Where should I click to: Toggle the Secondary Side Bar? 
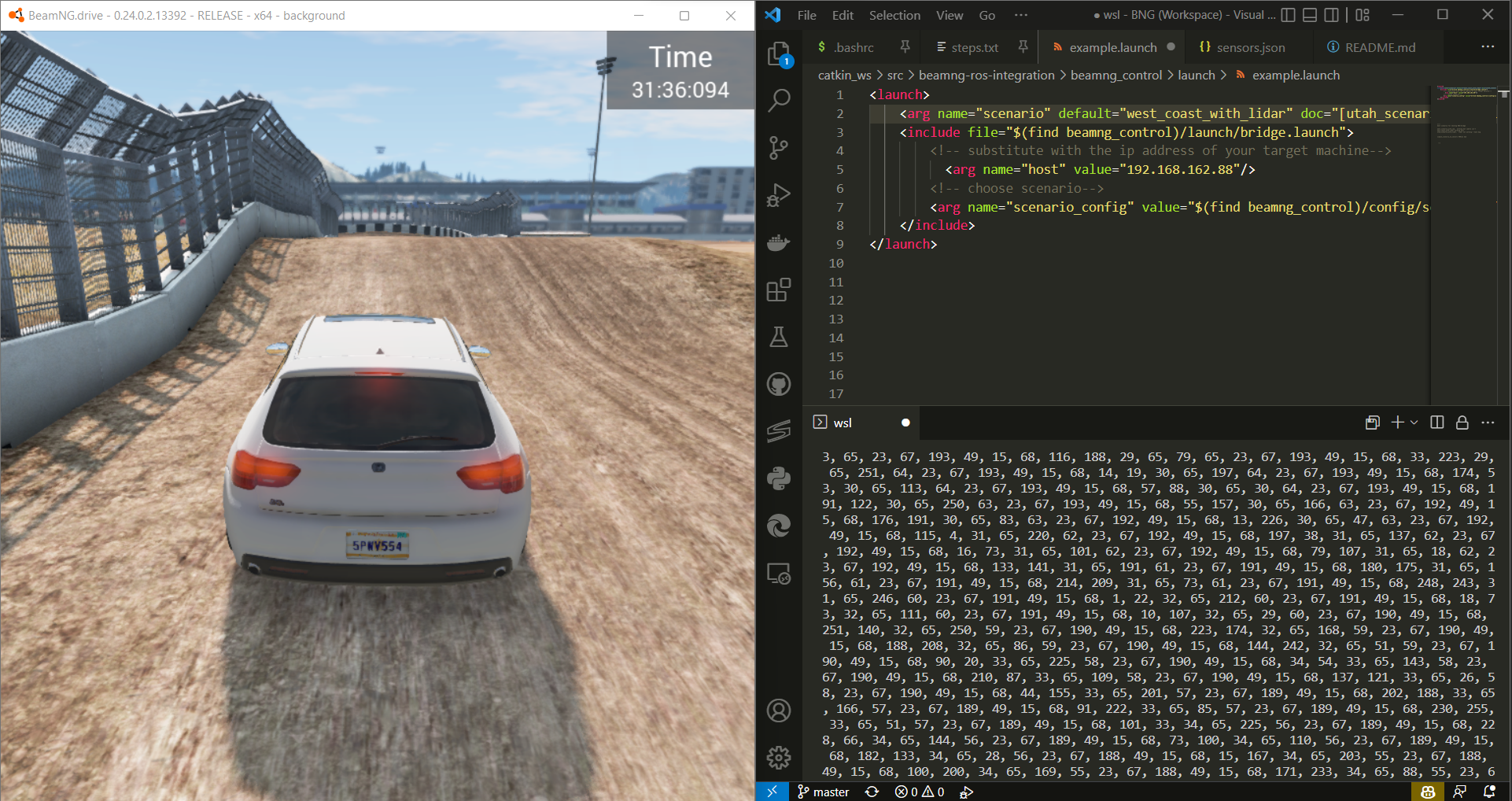pos(1331,15)
